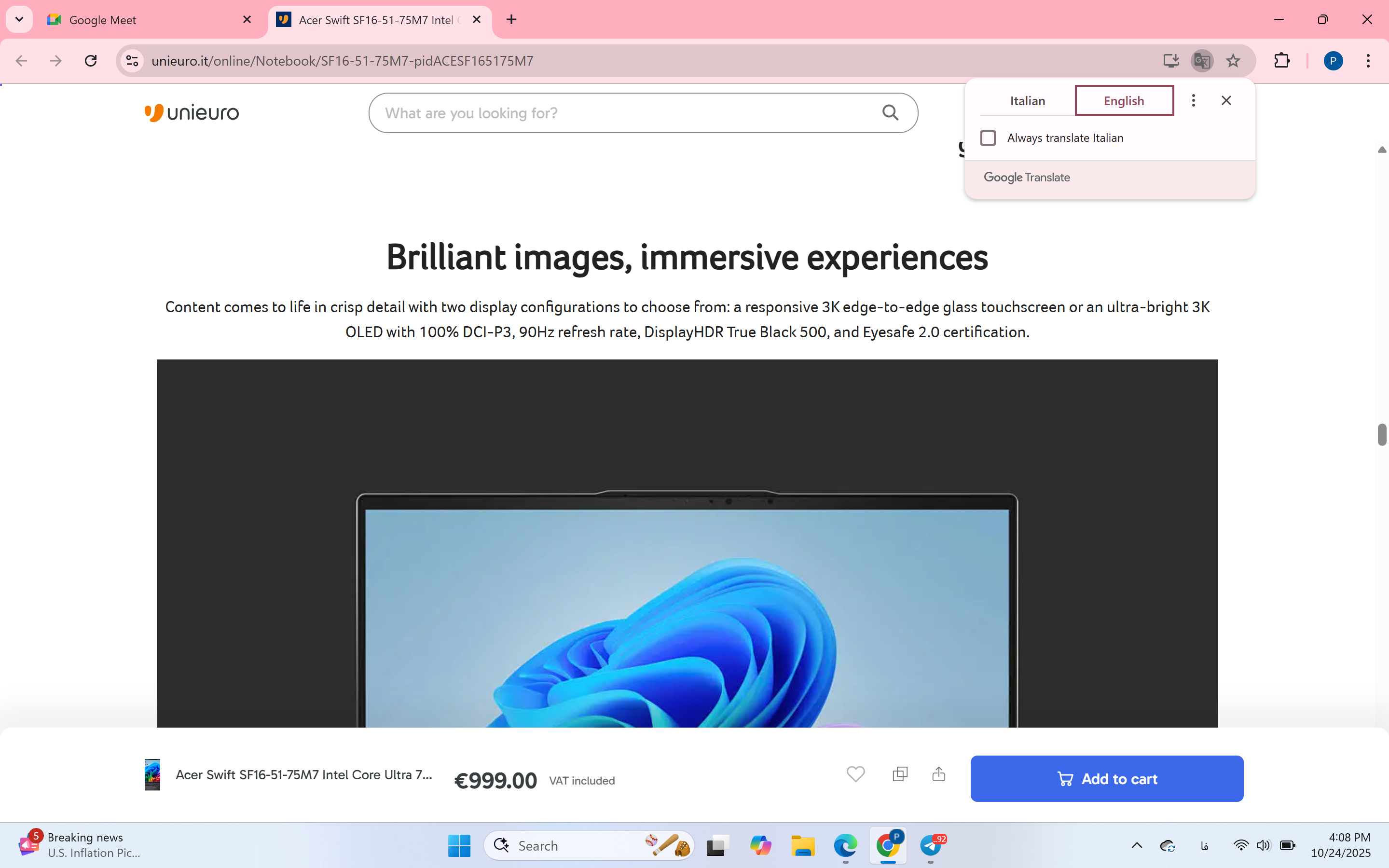Viewport: 1389px width, 868px height.
Task: Open the unieuro logo homepage link
Action: 192,112
